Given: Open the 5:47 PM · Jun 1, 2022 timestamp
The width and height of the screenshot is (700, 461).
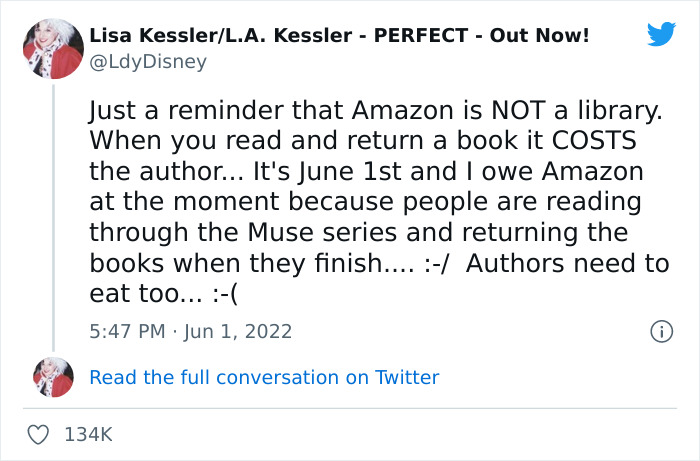Looking at the screenshot, I should point(190,331).
